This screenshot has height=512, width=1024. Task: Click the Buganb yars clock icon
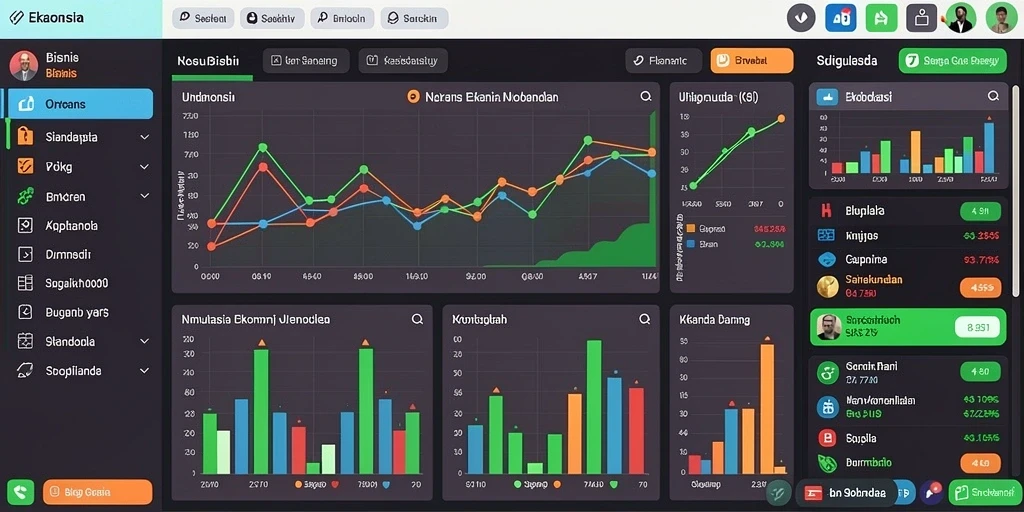point(25,312)
